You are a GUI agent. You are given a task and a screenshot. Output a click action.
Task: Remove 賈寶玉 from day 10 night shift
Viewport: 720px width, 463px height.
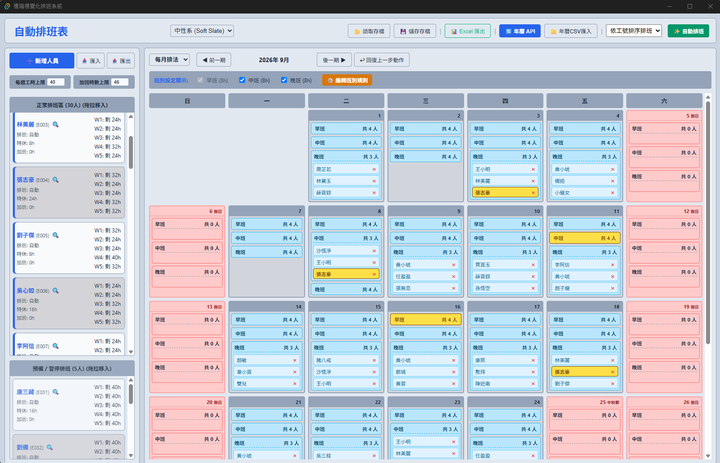tap(533, 265)
